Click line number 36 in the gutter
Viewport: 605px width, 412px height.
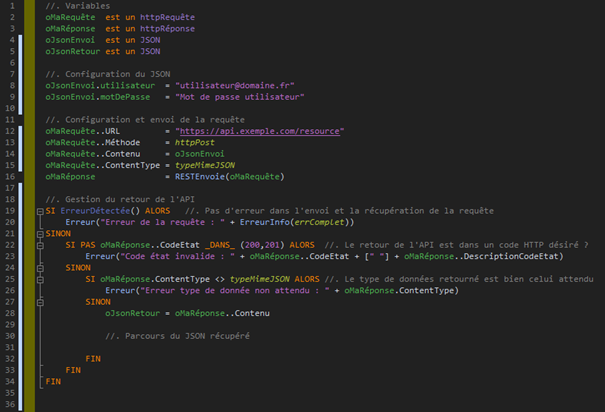point(10,404)
